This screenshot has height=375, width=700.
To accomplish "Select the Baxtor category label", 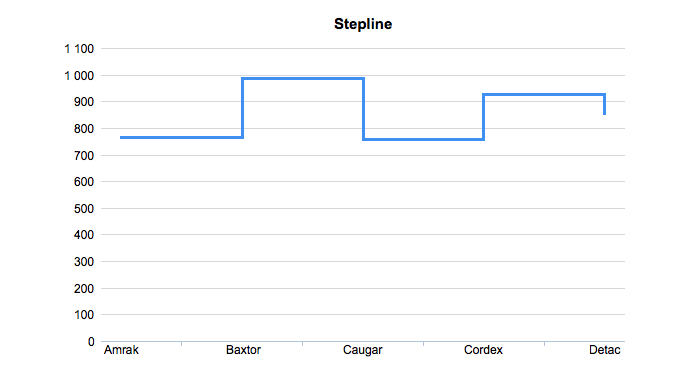I will click(243, 350).
